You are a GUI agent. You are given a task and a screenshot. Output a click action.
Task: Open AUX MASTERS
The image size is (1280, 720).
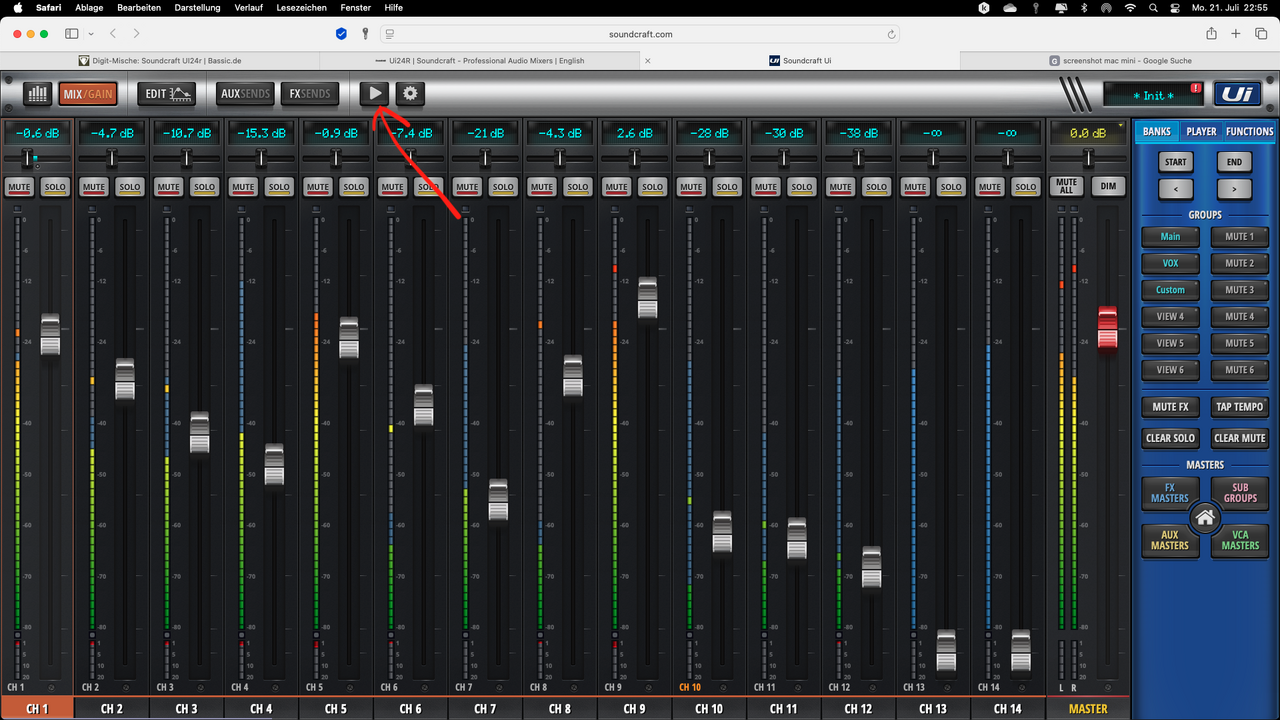tap(1169, 541)
